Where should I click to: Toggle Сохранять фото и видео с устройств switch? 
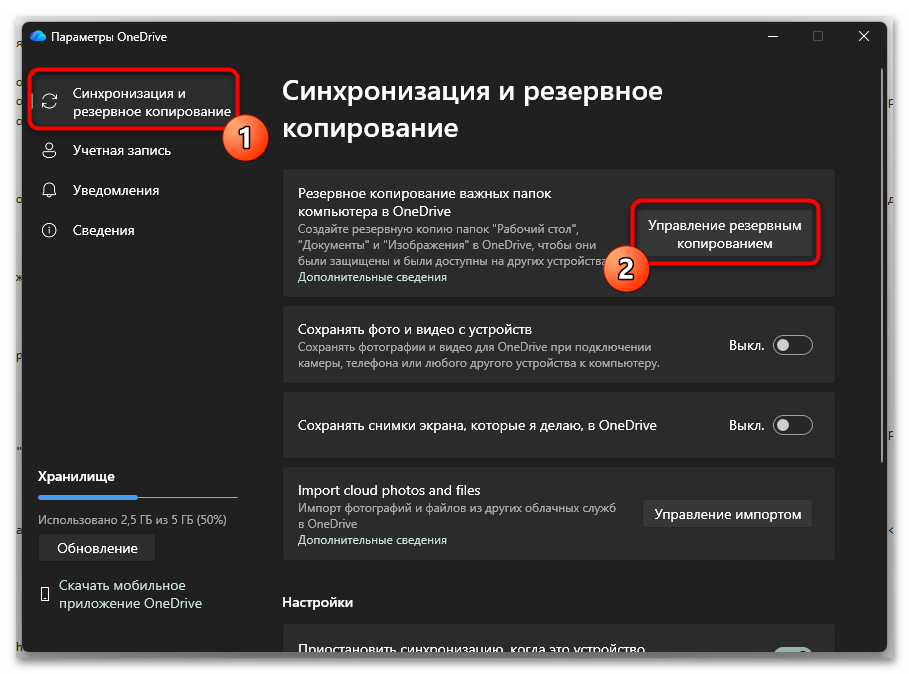(792, 345)
